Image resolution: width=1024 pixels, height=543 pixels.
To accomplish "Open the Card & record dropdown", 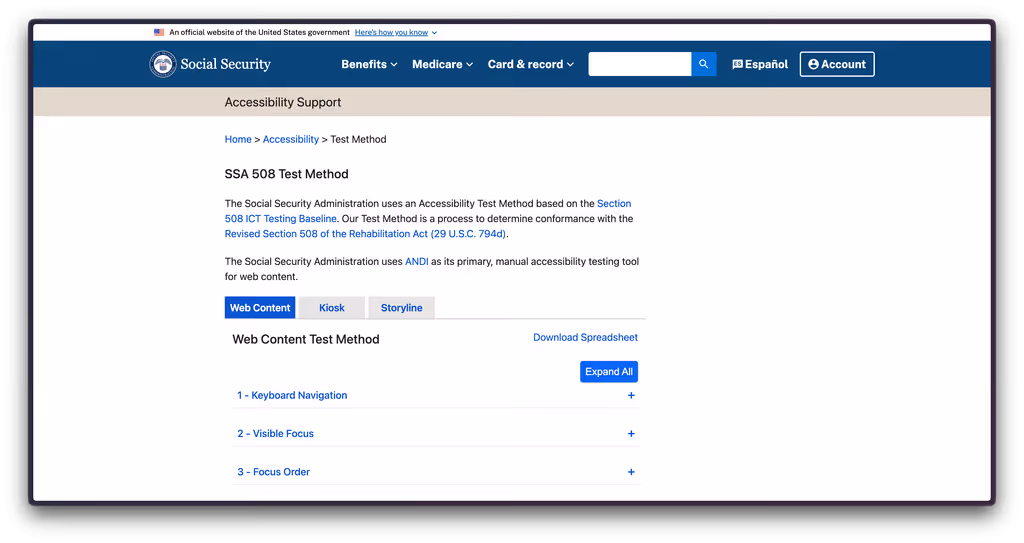I will [x=530, y=64].
